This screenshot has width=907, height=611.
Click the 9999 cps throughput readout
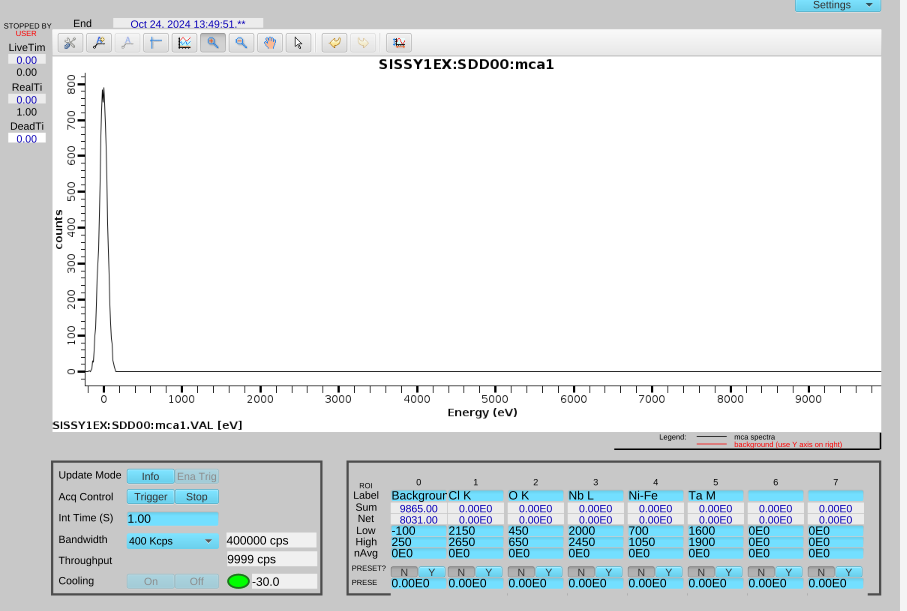(271, 560)
